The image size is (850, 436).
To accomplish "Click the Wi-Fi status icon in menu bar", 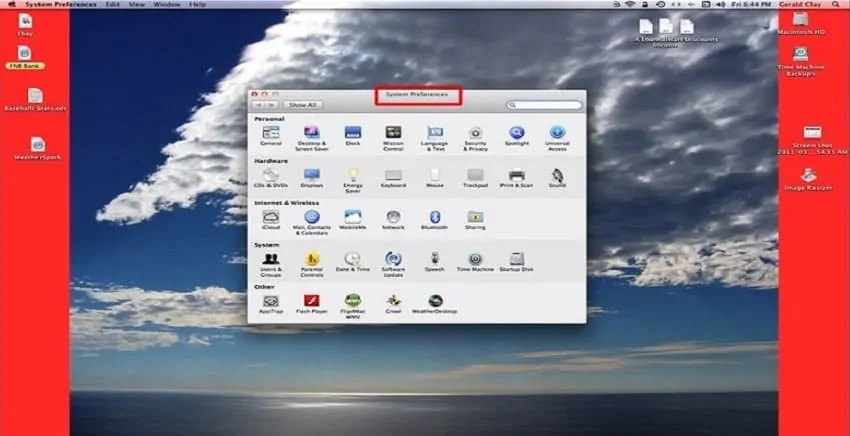I will click(630, 4).
